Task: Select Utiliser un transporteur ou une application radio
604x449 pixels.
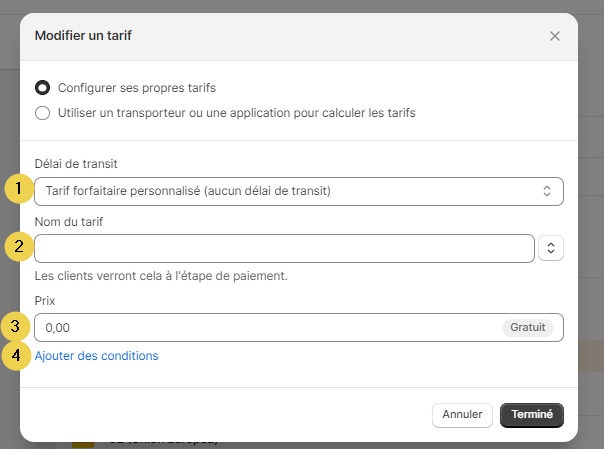Action: pos(43,113)
